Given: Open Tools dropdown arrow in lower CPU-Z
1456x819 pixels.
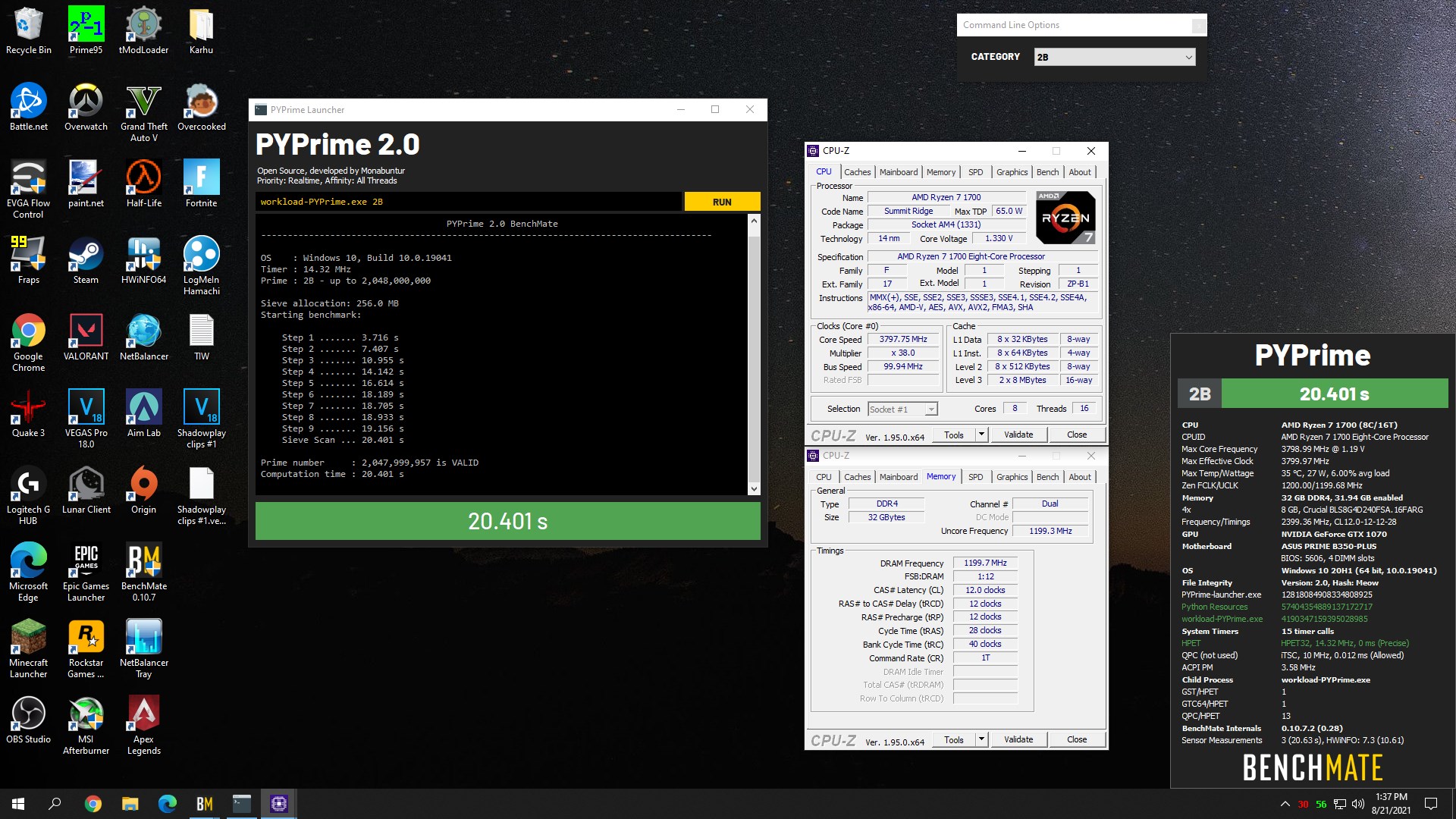Looking at the screenshot, I should (x=981, y=739).
